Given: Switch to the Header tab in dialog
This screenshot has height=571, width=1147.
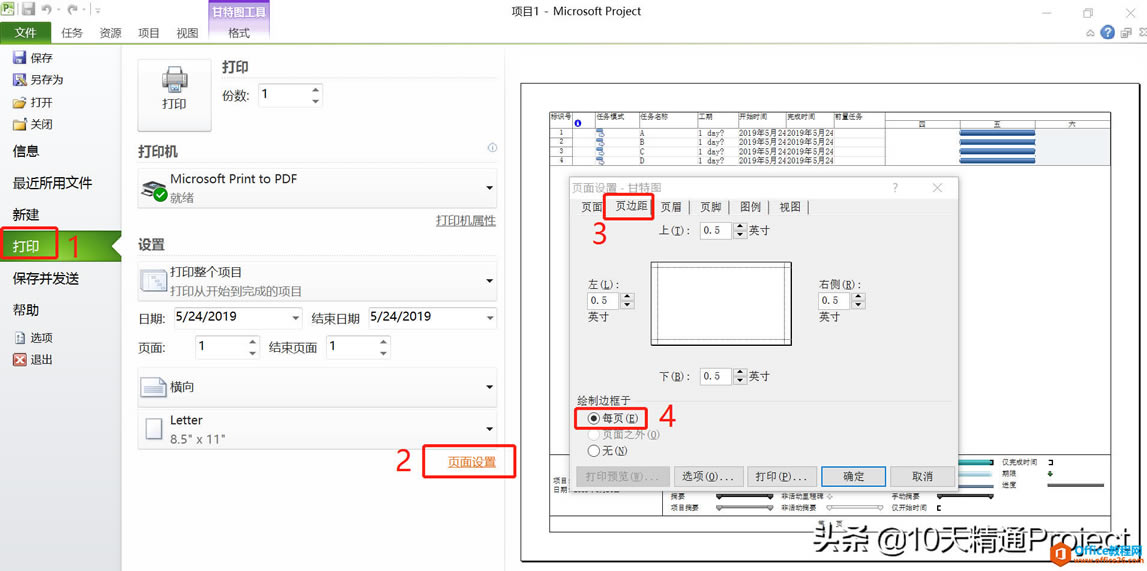Looking at the screenshot, I should click(x=671, y=207).
